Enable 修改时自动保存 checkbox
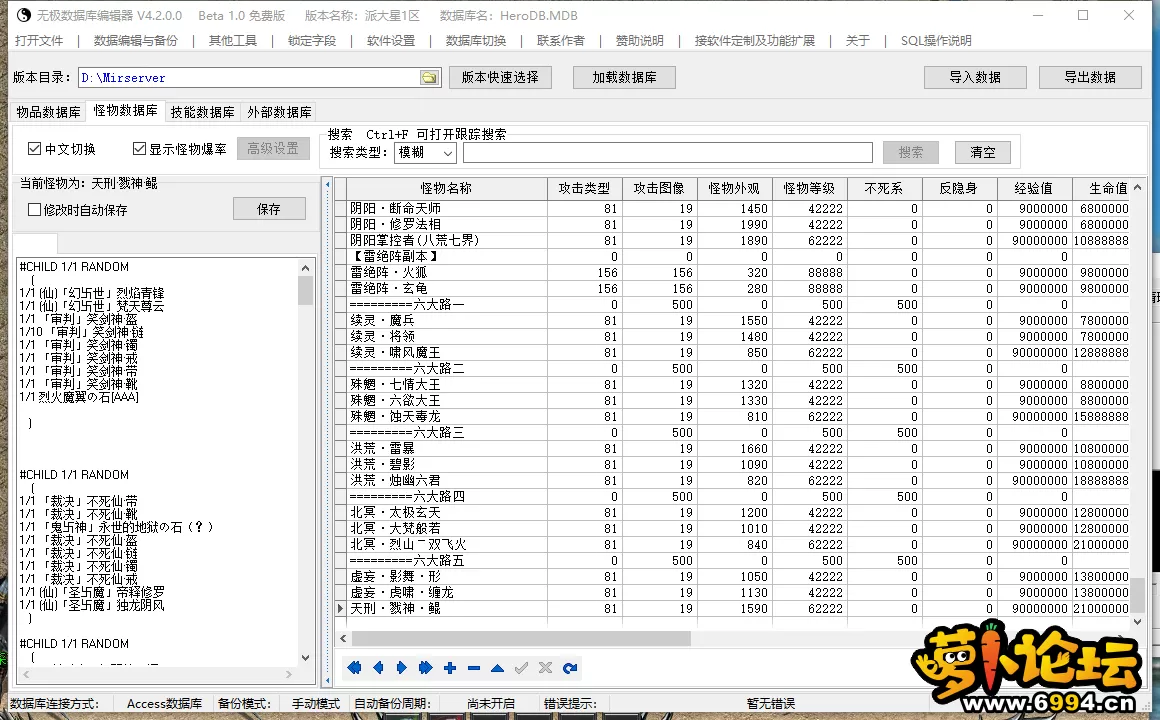1160x720 pixels. (34, 209)
